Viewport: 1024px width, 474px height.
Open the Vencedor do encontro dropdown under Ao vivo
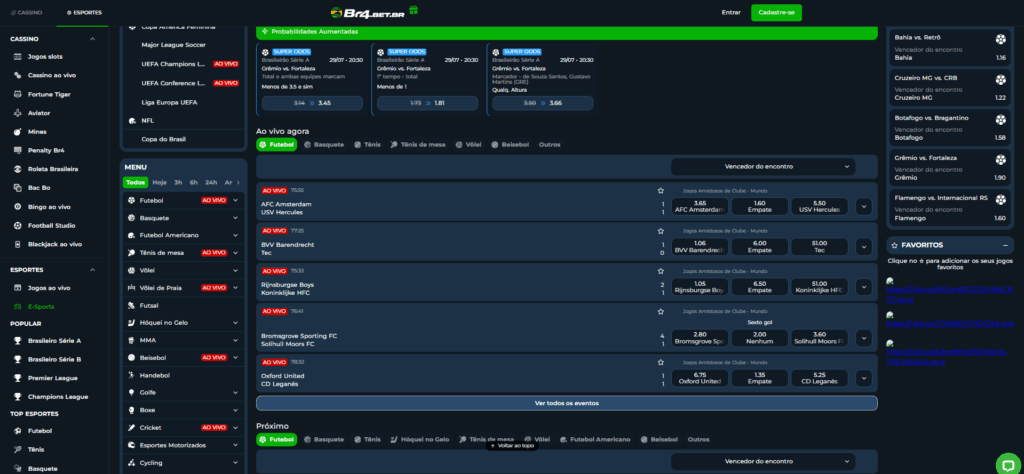pos(763,166)
